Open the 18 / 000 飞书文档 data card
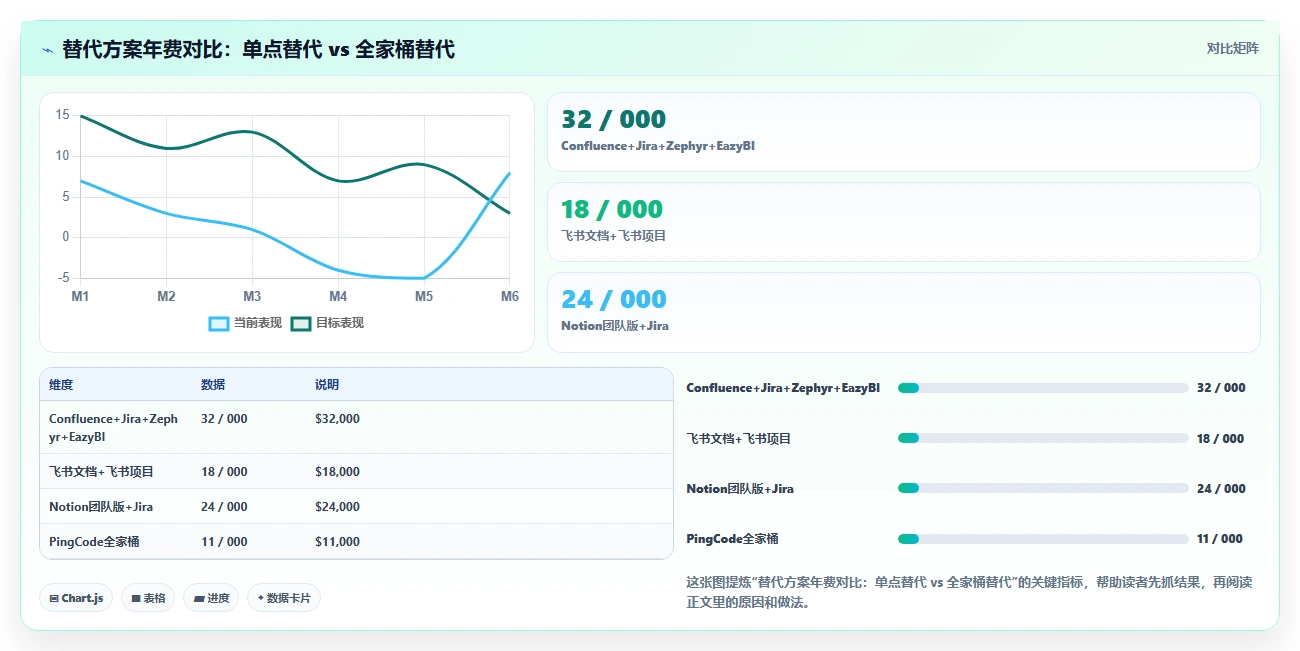Screen dimensions: 1300x651 pos(904,222)
